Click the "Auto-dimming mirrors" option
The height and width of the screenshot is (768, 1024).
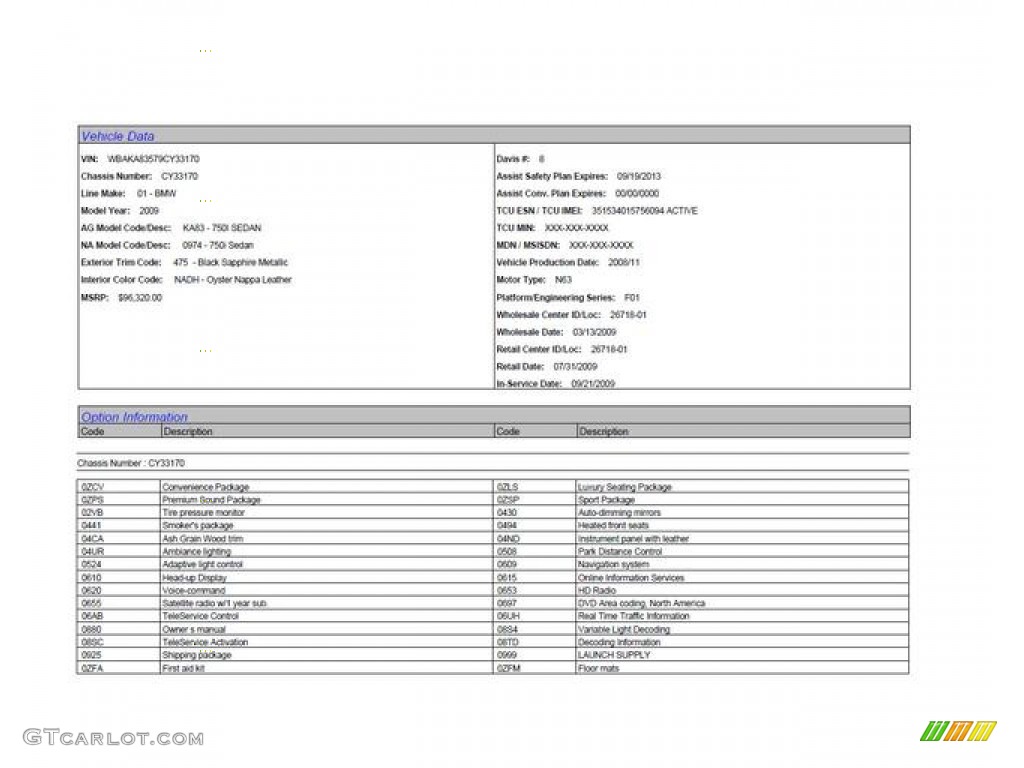619,513
